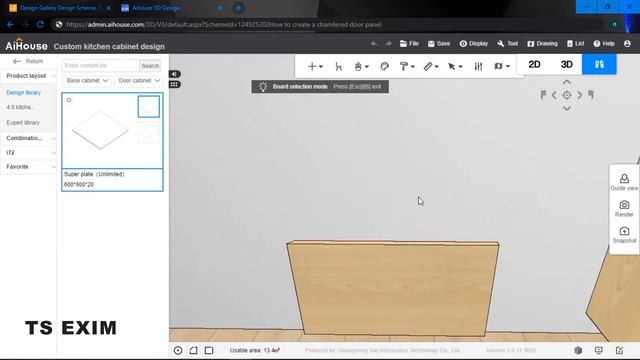Open the Door cabinet dropdown
The height and width of the screenshot is (360, 640).
(x=139, y=80)
